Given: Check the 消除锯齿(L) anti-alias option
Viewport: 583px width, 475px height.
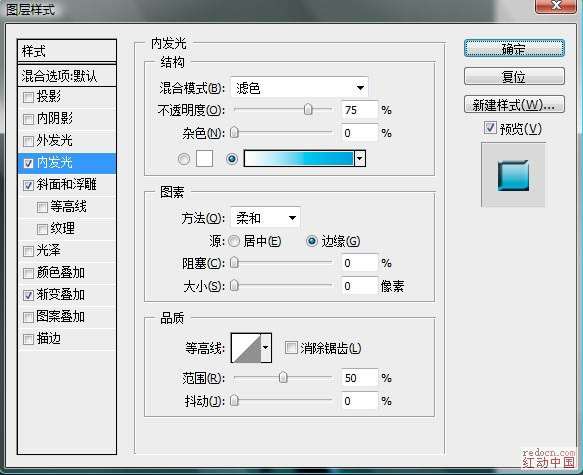Looking at the screenshot, I should (x=291, y=348).
